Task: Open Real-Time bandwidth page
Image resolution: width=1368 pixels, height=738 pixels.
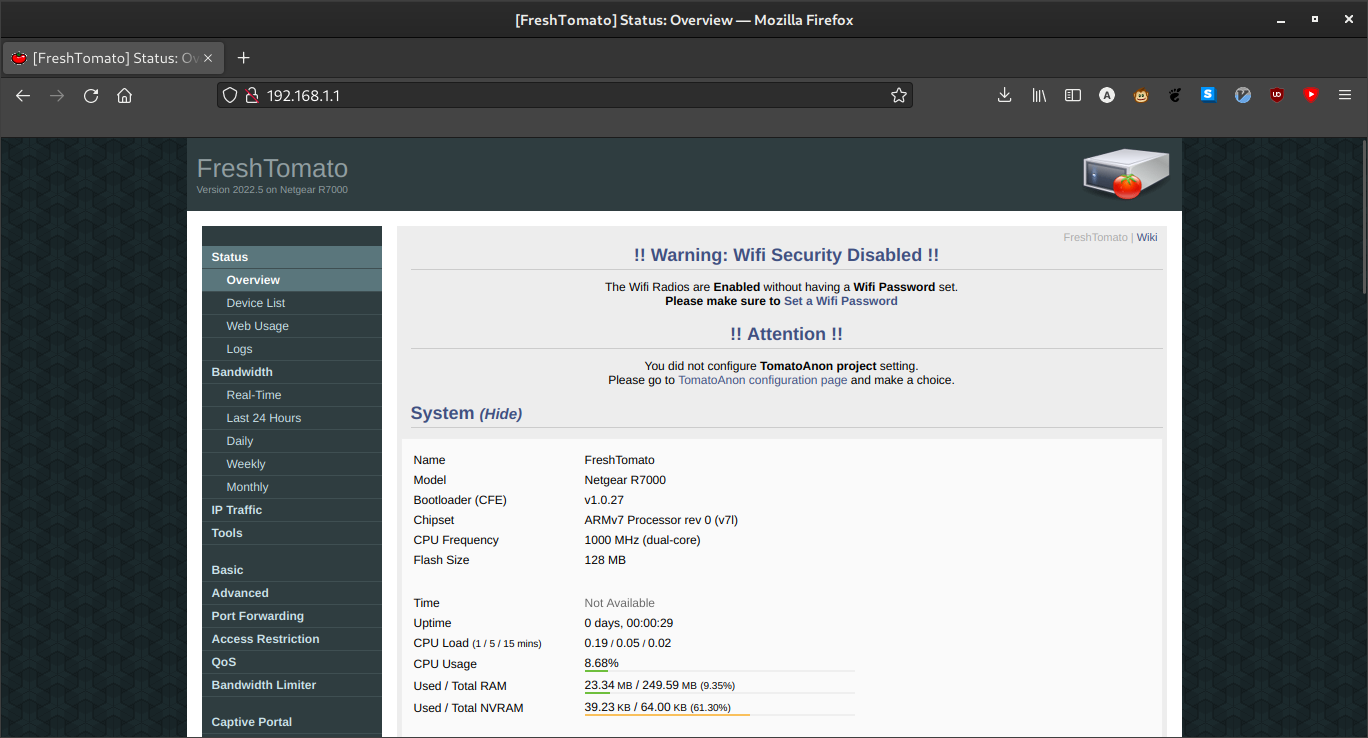Action: (292, 395)
